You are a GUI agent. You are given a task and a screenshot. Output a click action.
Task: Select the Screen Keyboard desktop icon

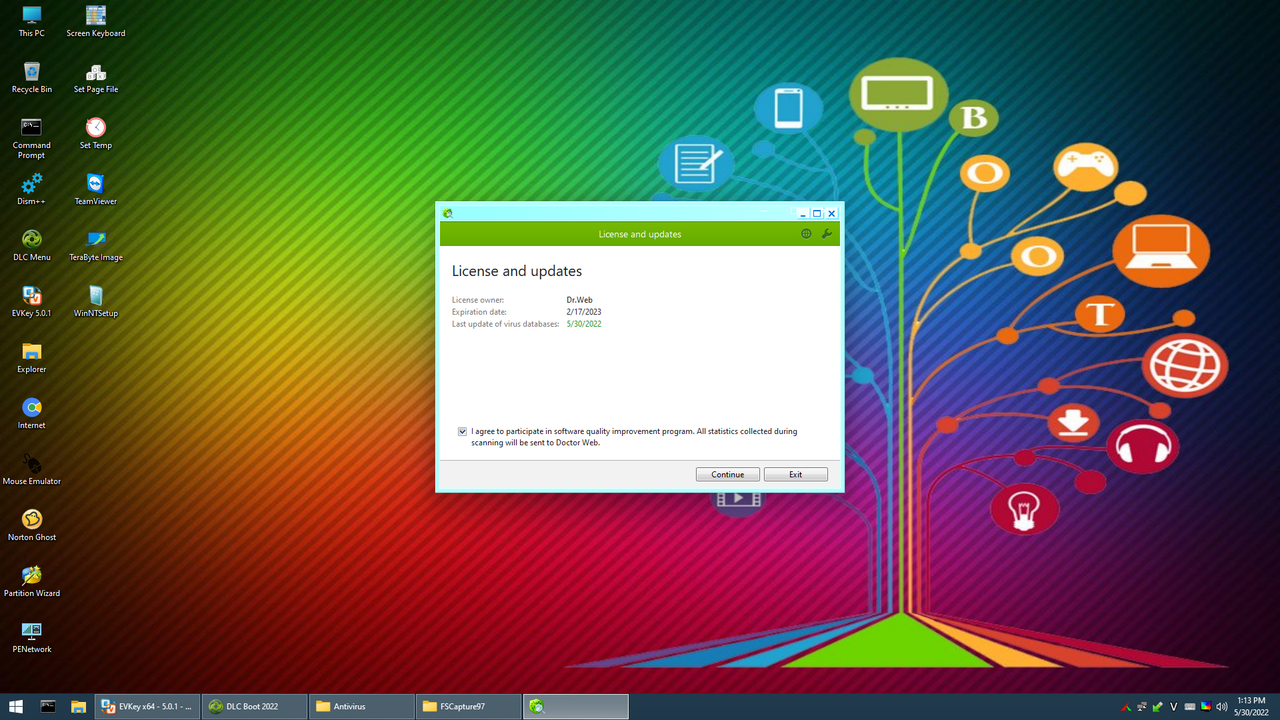96,21
